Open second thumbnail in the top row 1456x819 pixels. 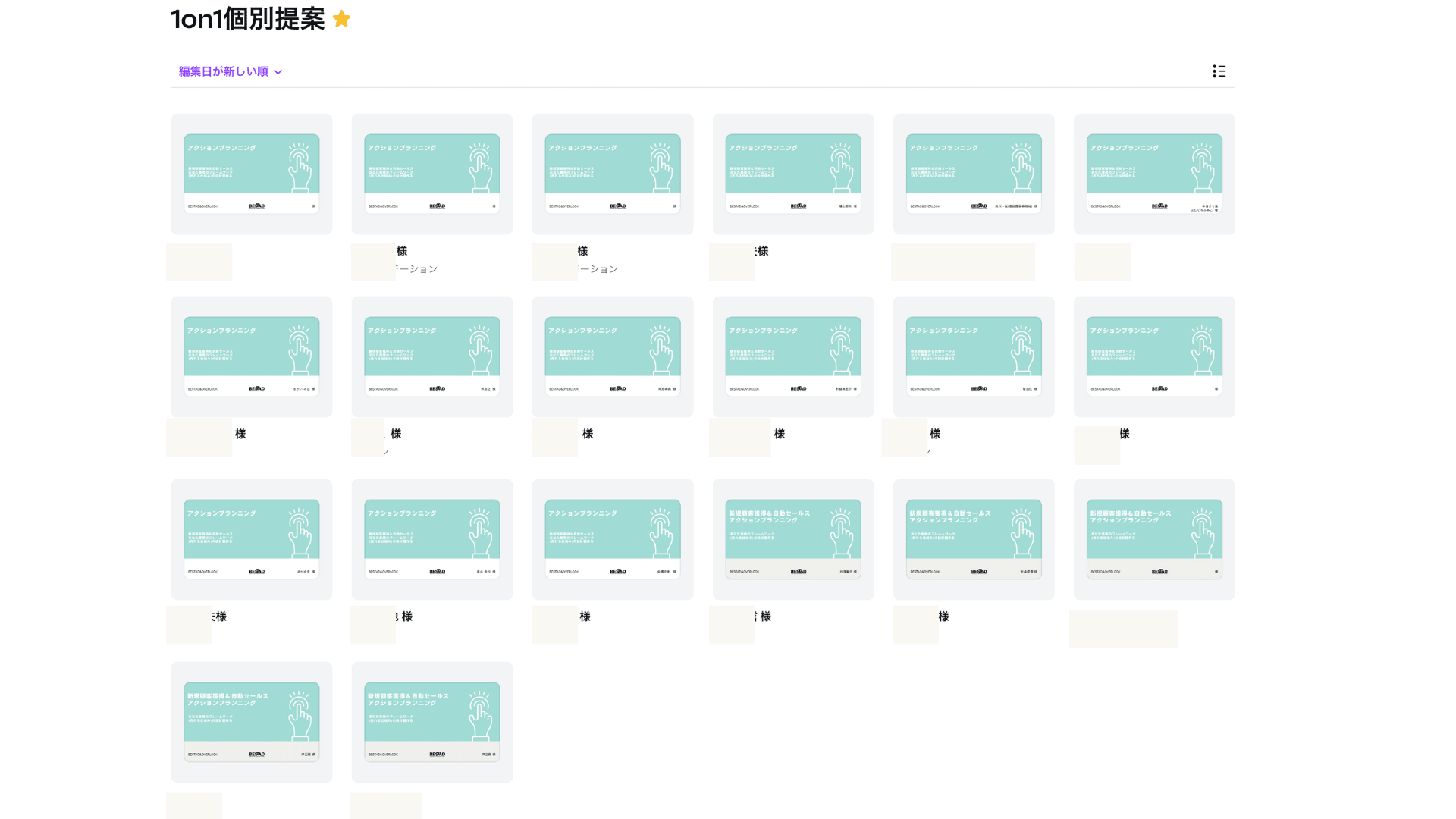tap(432, 174)
